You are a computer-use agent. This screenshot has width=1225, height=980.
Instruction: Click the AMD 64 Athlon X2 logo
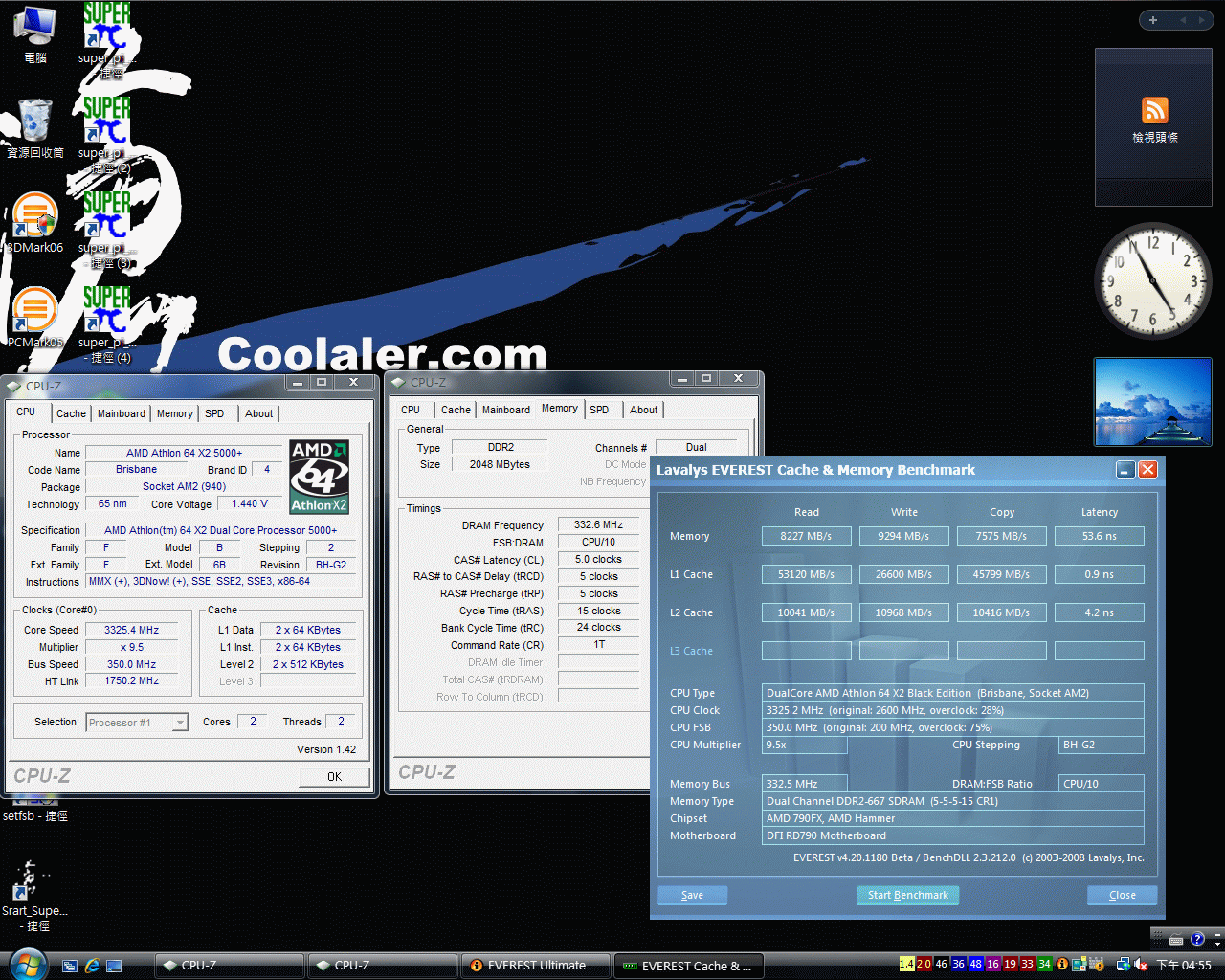point(320,477)
